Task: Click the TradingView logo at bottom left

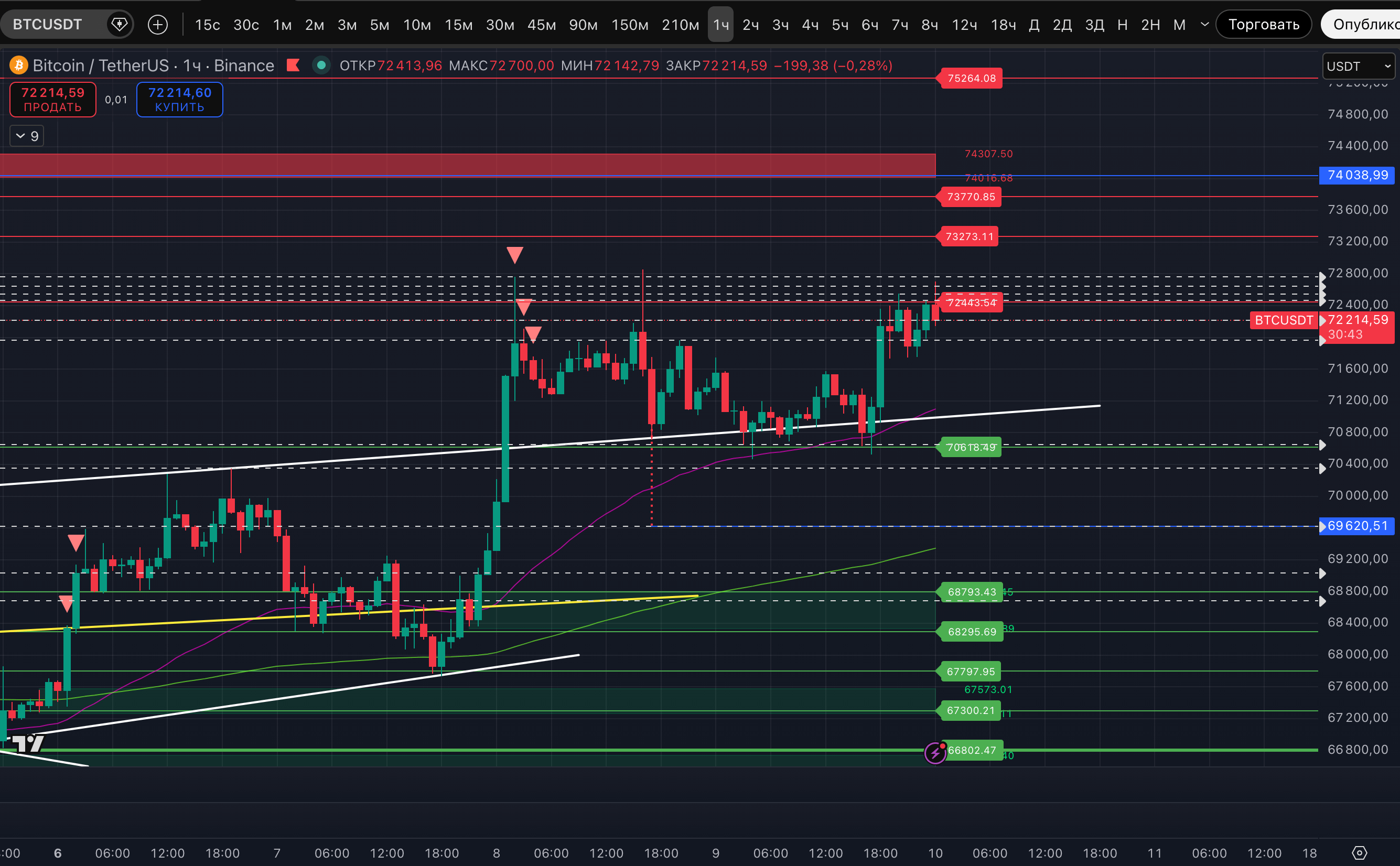Action: [x=27, y=743]
